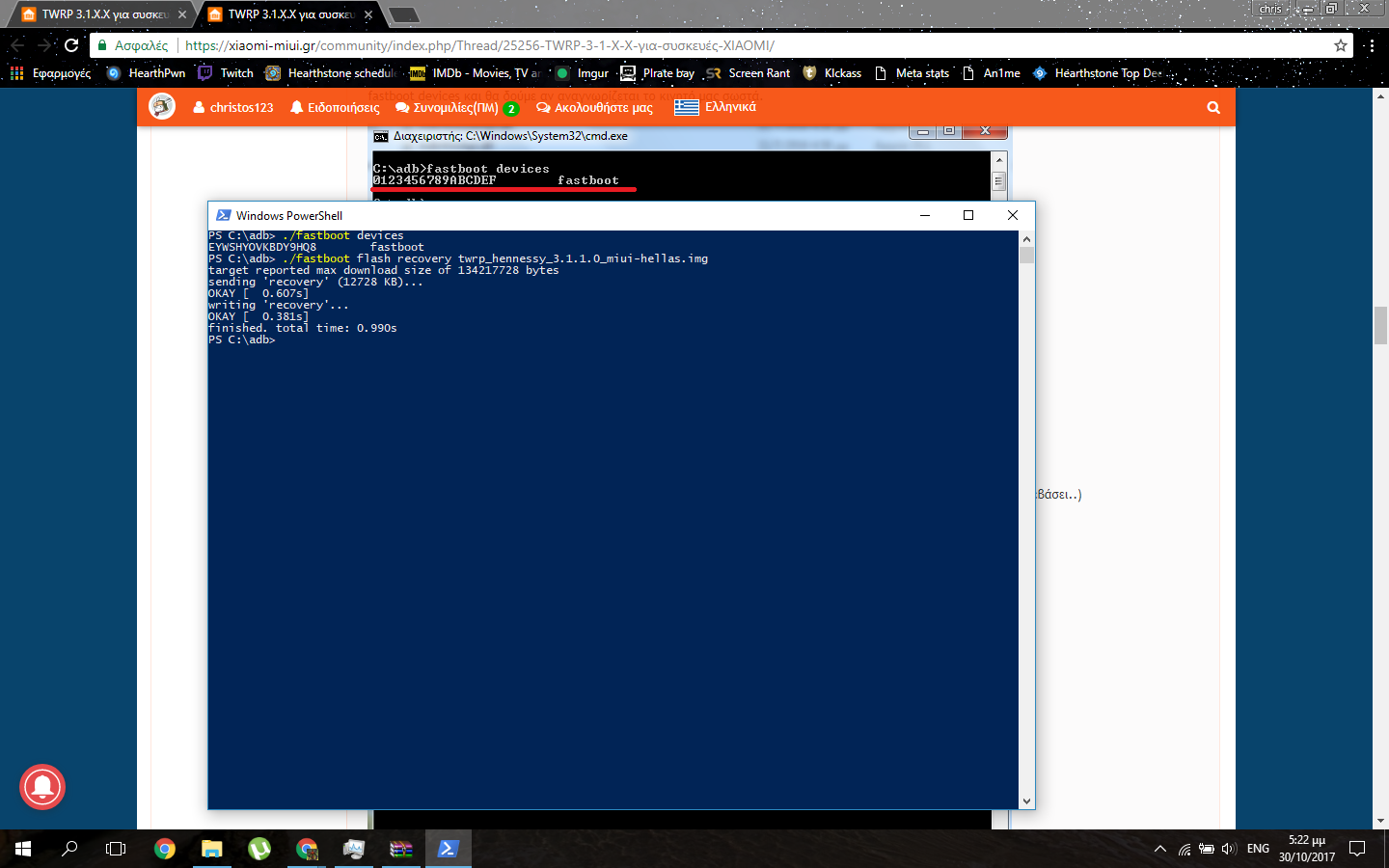Click the orange search magnifier icon
The image size is (1389, 868).
[x=1213, y=108]
